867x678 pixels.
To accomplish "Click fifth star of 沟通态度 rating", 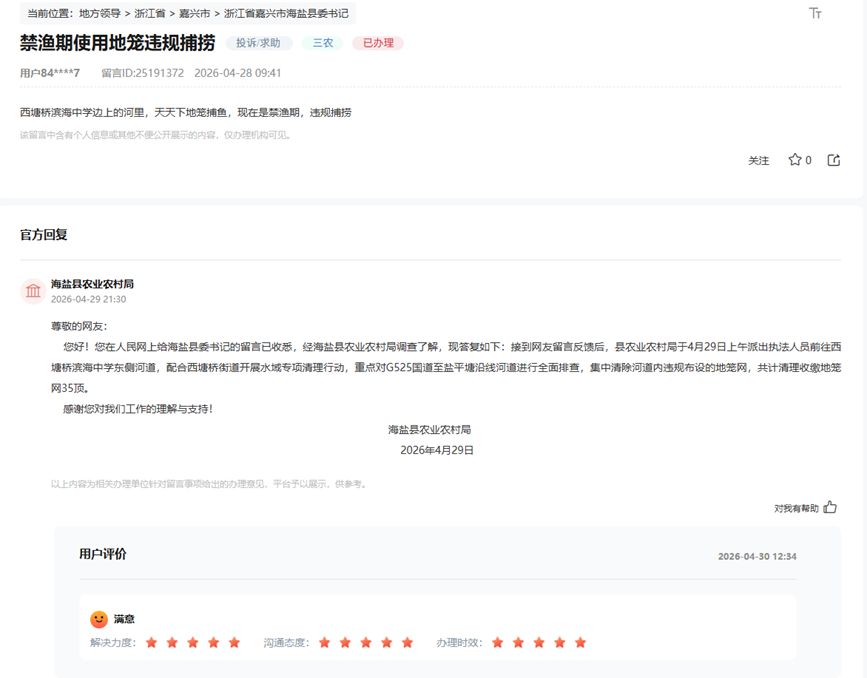I will tap(408, 642).
